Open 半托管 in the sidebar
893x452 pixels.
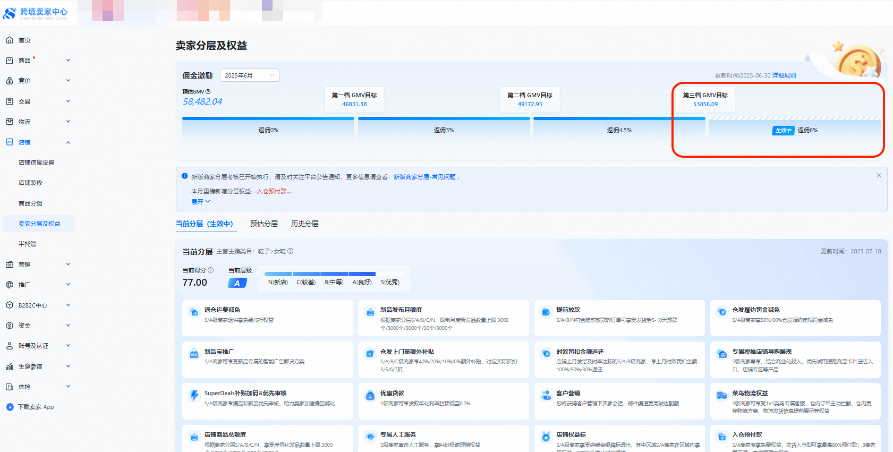(27, 243)
